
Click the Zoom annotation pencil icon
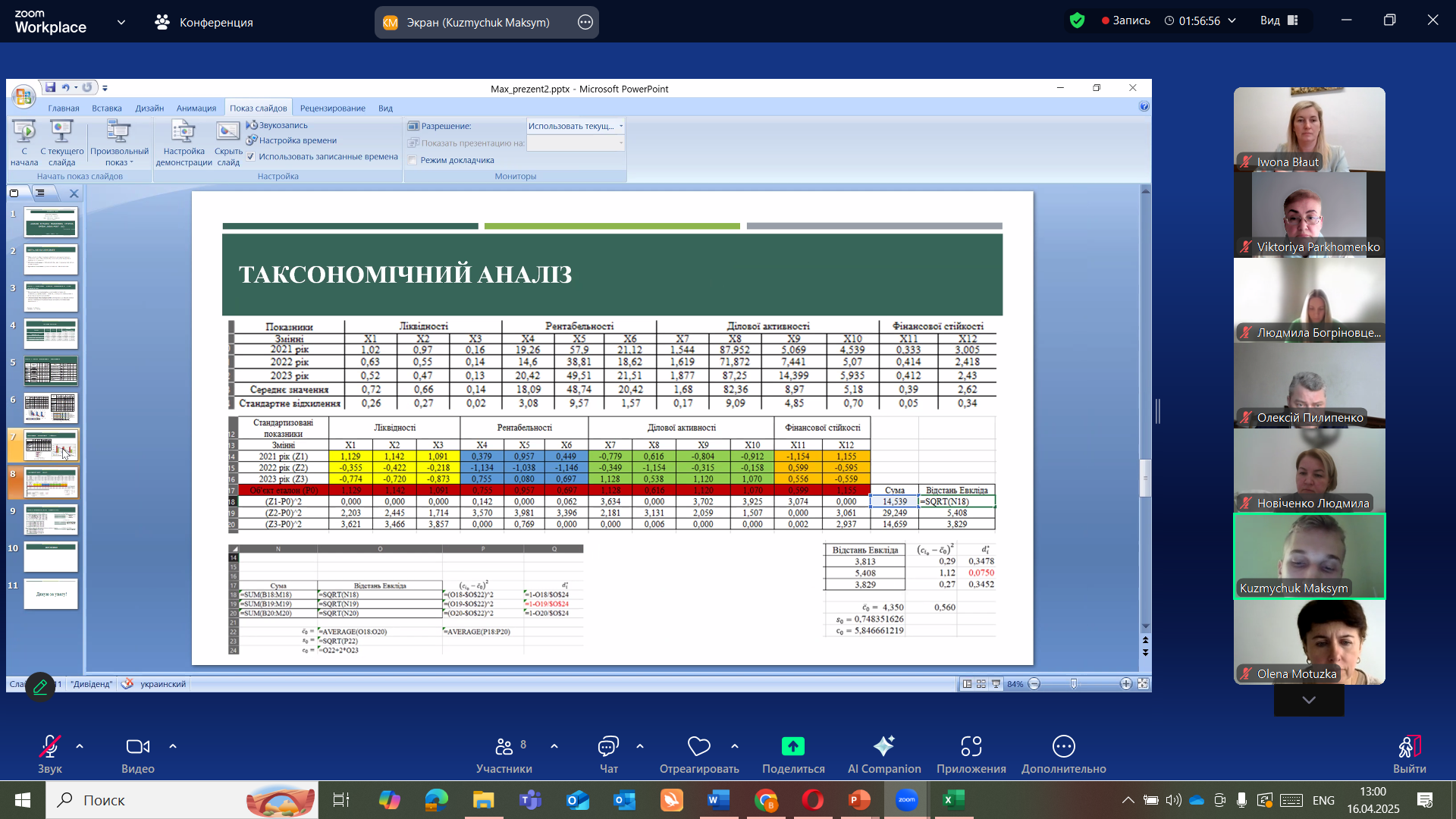point(40,686)
